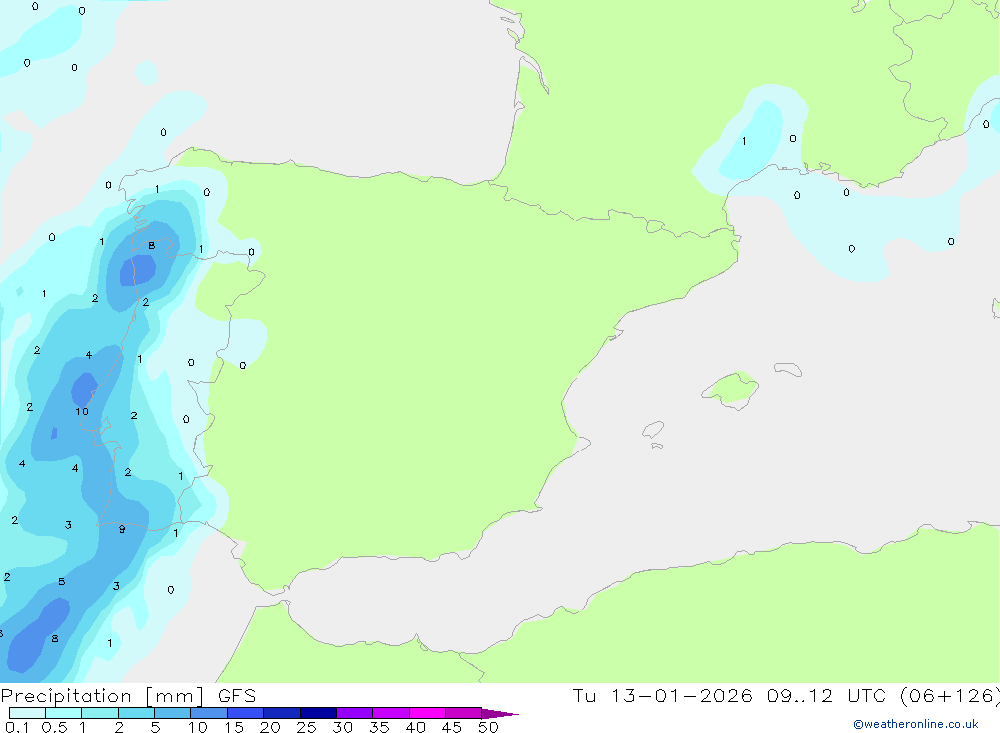This screenshot has height=733, width=1000.
Task: Click the 45–50 mm legend swatch
Action: click(464, 713)
